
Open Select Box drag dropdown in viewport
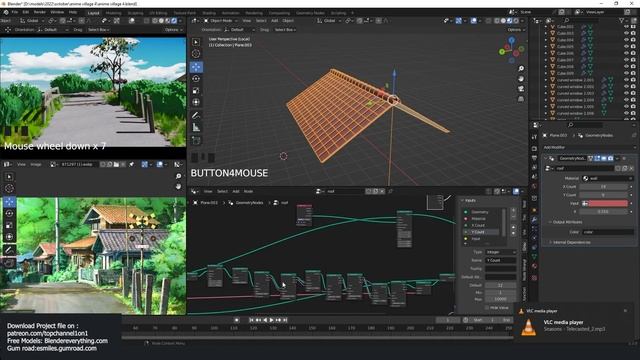tap(285, 30)
